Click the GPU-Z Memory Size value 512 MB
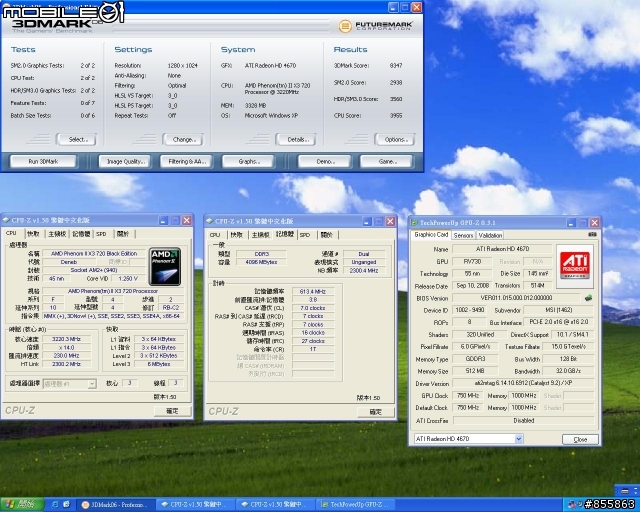This screenshot has height=512, width=640. (475, 371)
